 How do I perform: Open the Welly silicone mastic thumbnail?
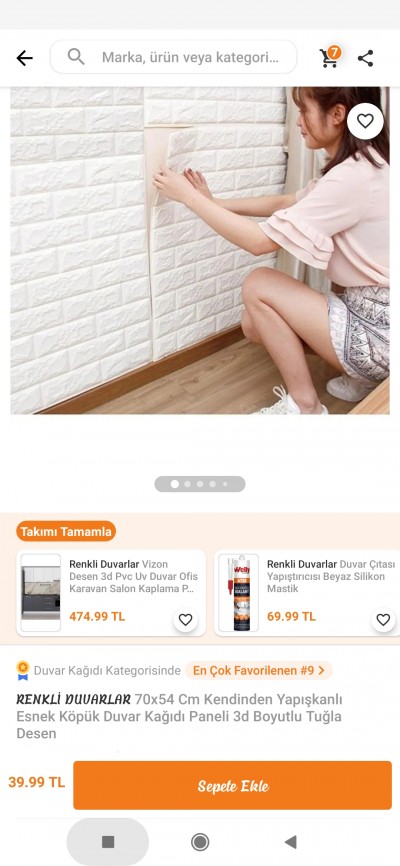(238, 593)
